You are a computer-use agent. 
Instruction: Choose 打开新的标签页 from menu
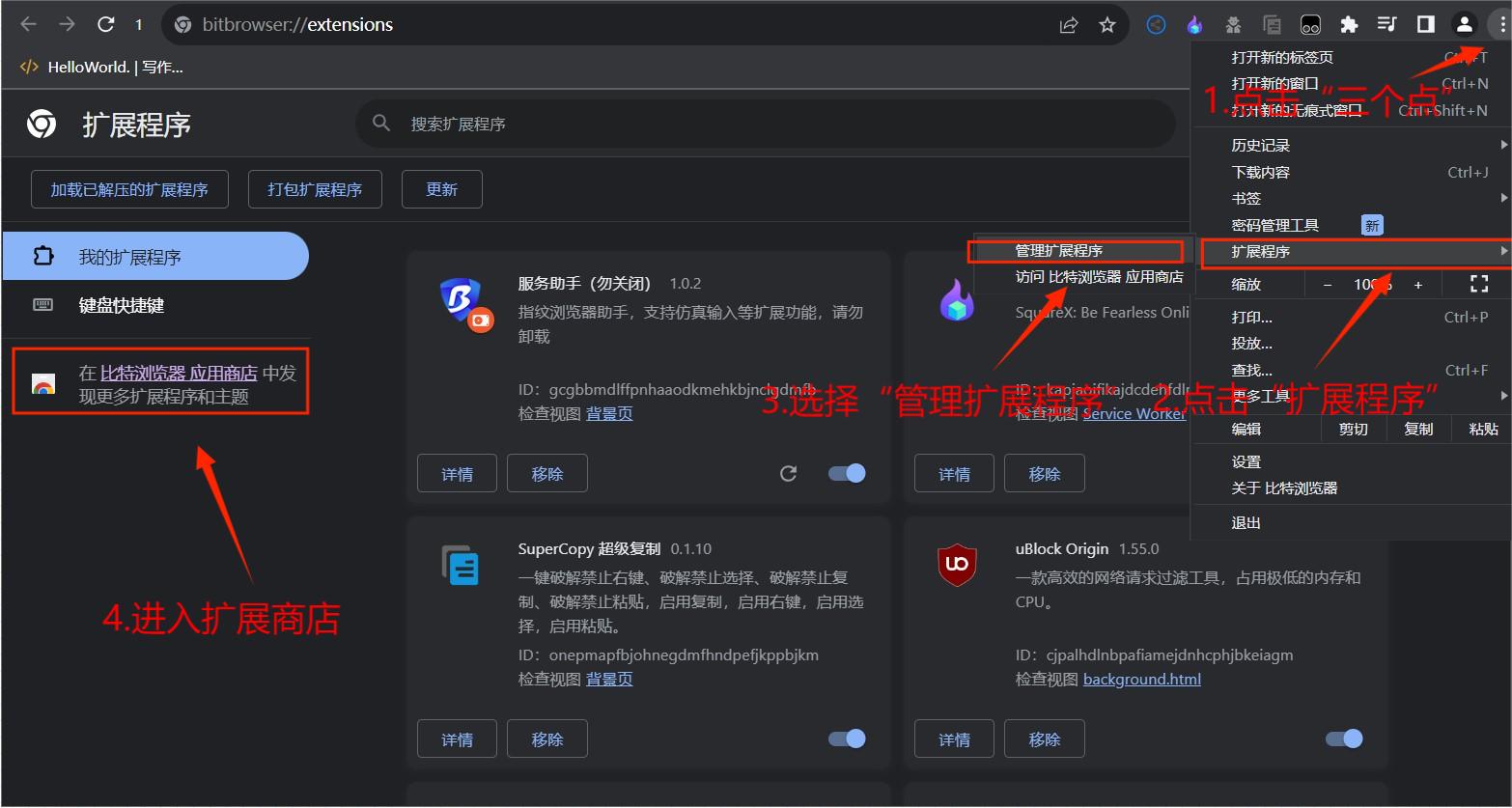click(1352, 57)
